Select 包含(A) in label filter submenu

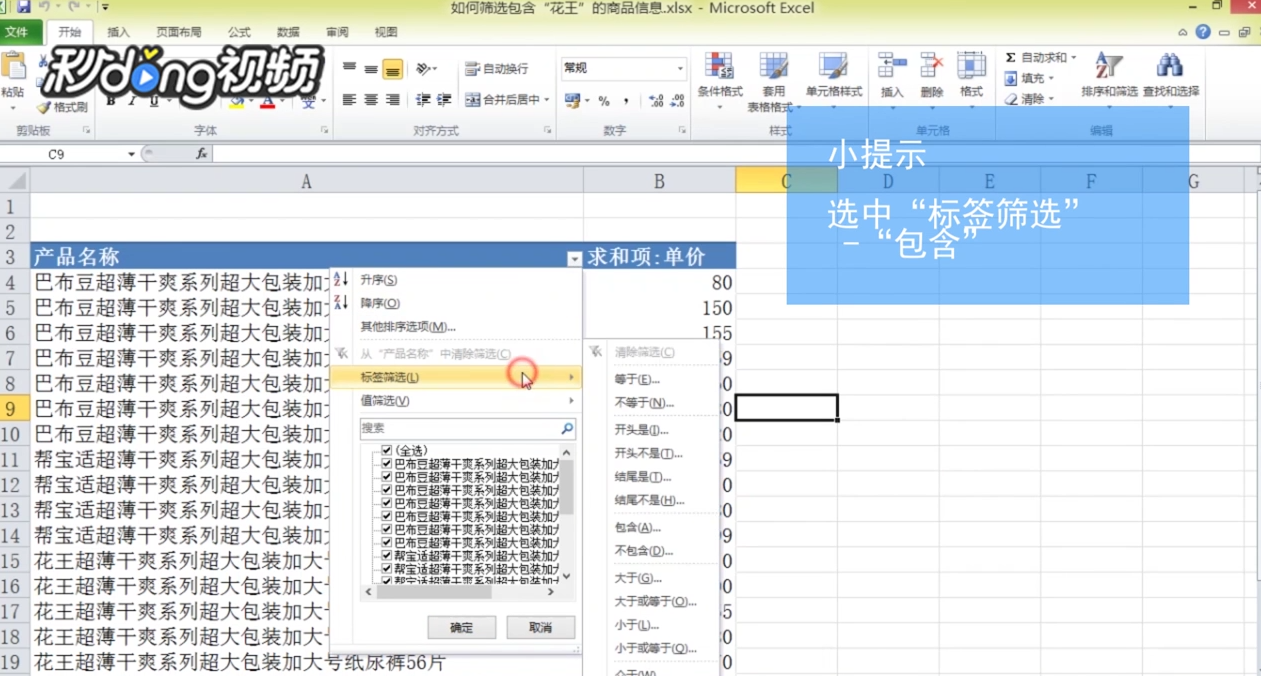[637, 527]
